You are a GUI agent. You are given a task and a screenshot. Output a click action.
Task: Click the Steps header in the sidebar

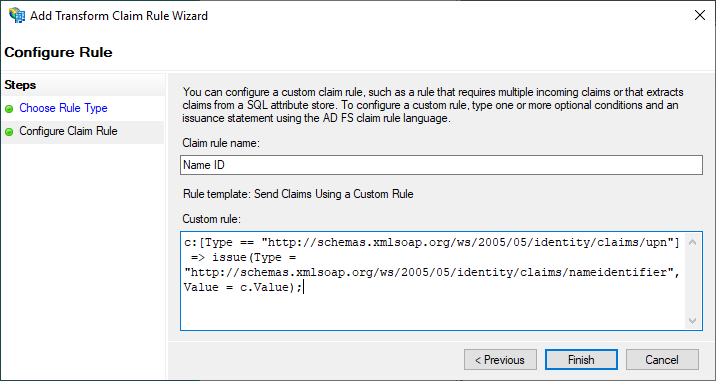click(20, 85)
